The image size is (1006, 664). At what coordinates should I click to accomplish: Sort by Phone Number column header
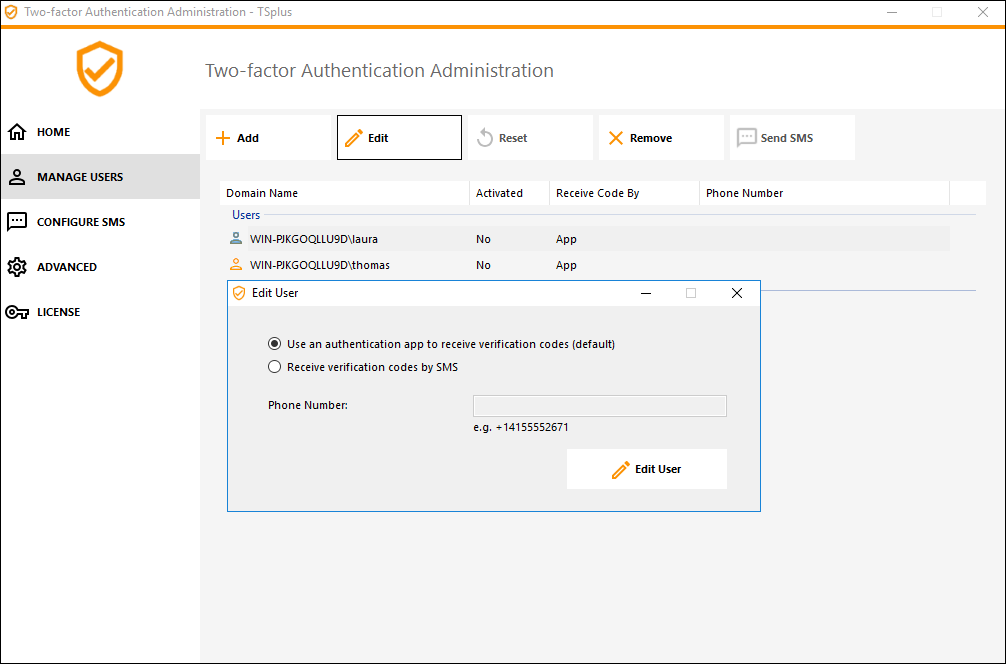pyautogui.click(x=824, y=193)
